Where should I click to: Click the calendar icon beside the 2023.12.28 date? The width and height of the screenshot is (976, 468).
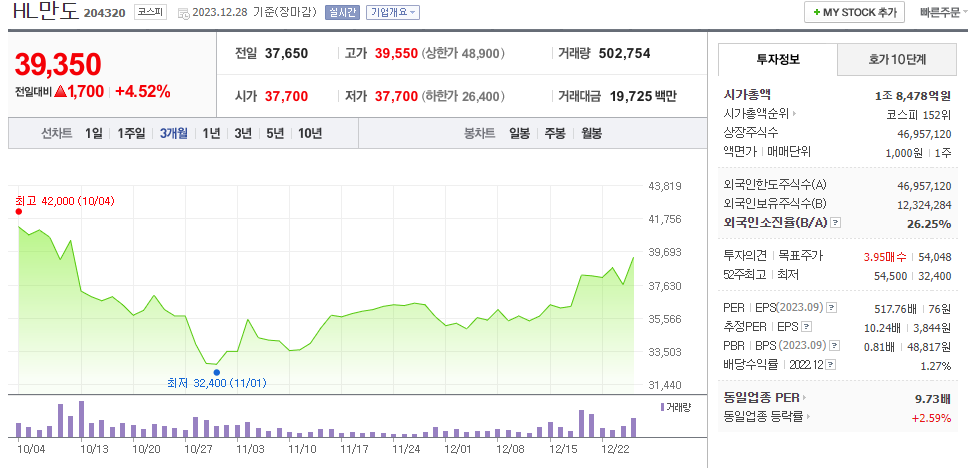[183, 13]
